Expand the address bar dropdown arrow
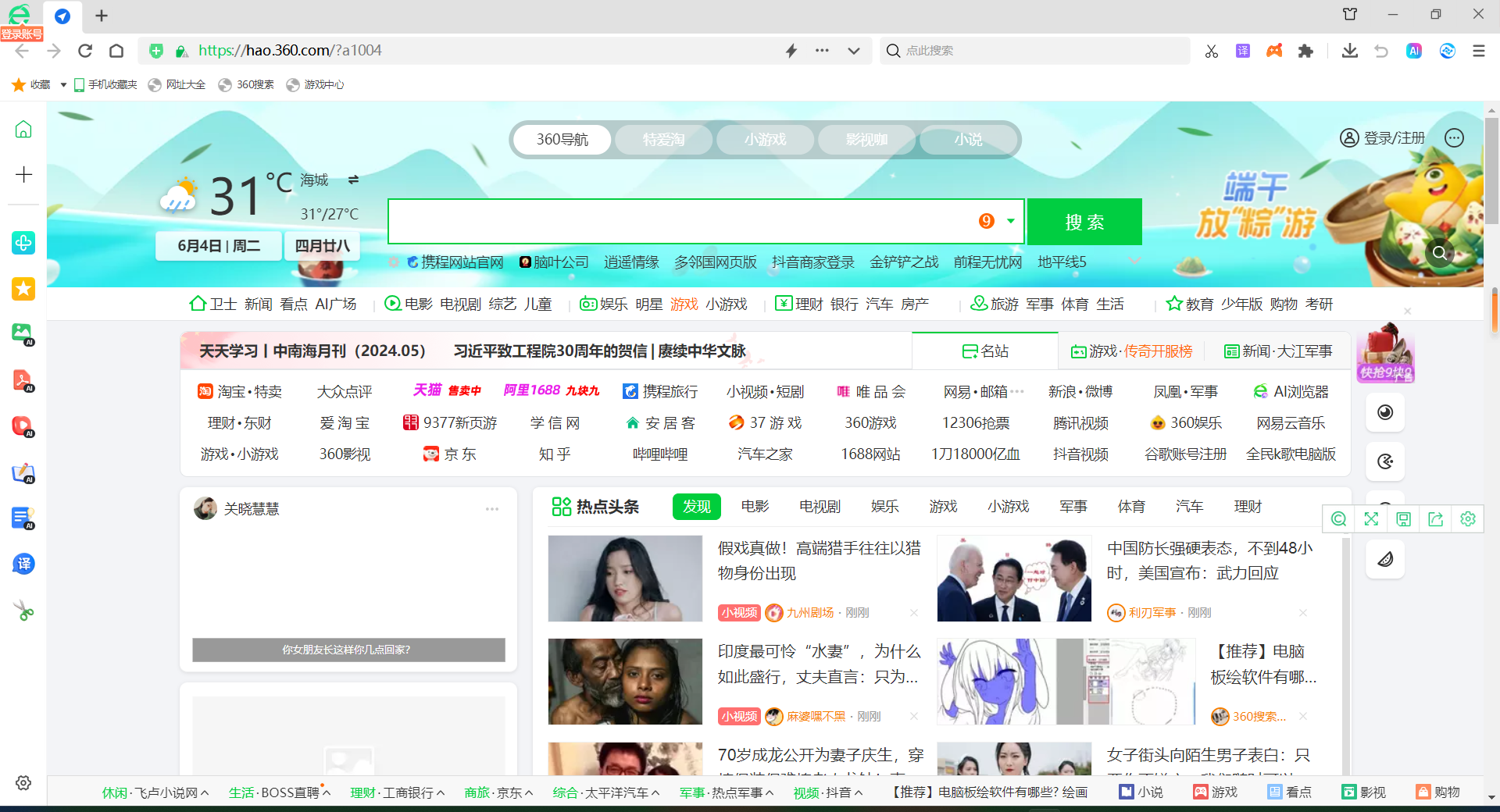 tap(854, 51)
